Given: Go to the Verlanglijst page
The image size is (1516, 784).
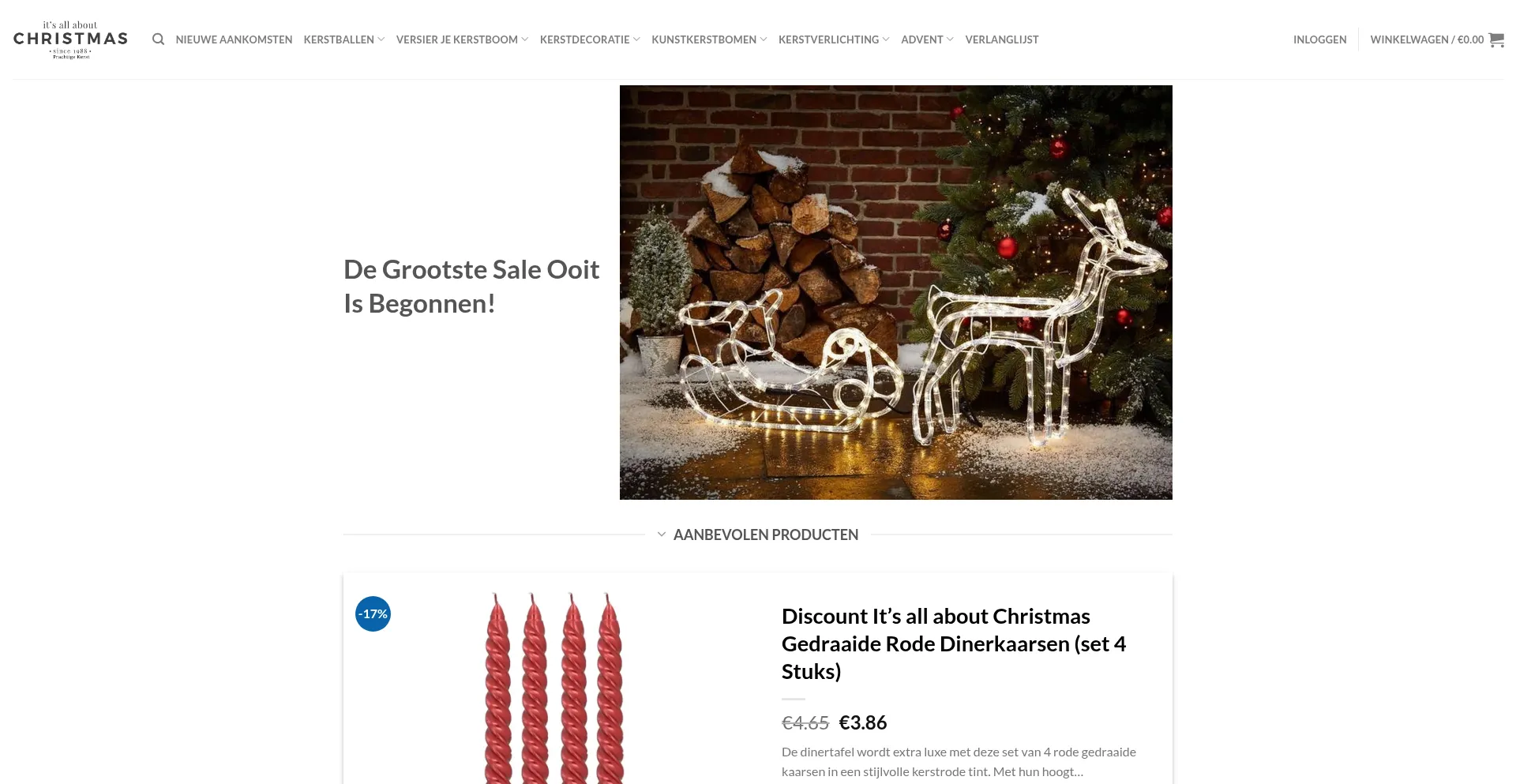Looking at the screenshot, I should coord(1001,39).
